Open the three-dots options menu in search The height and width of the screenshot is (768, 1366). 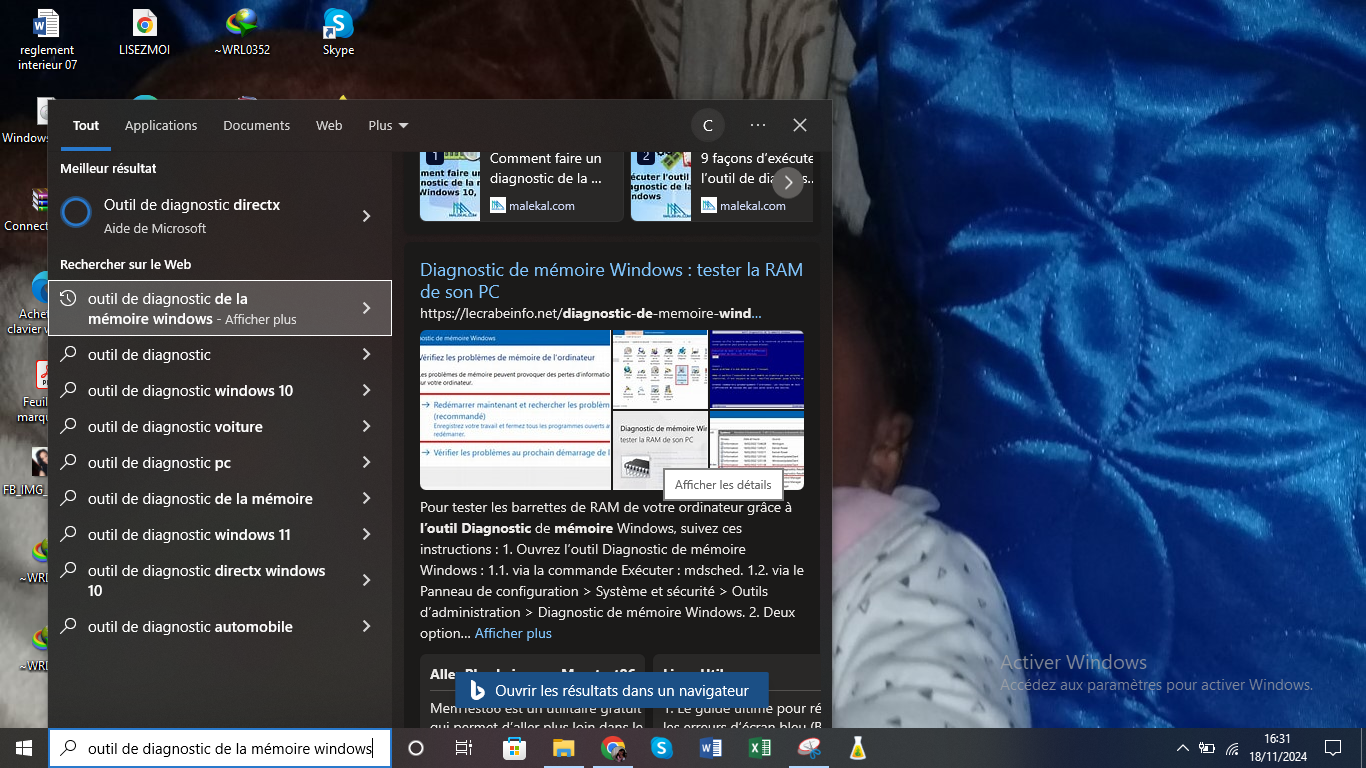click(x=758, y=125)
